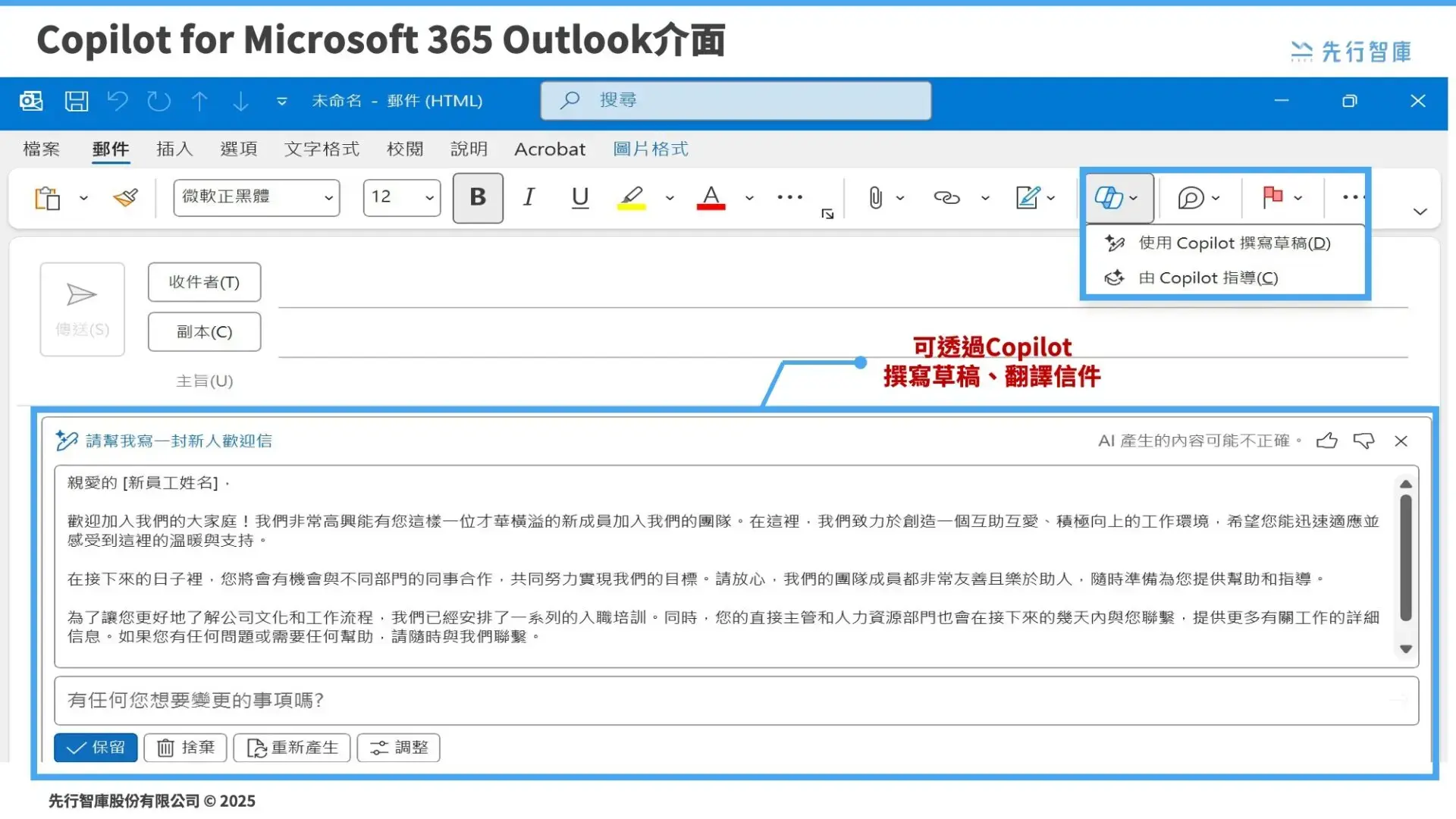The image size is (1456, 819).
Task: Open the 檔案 tab
Action: click(x=42, y=149)
